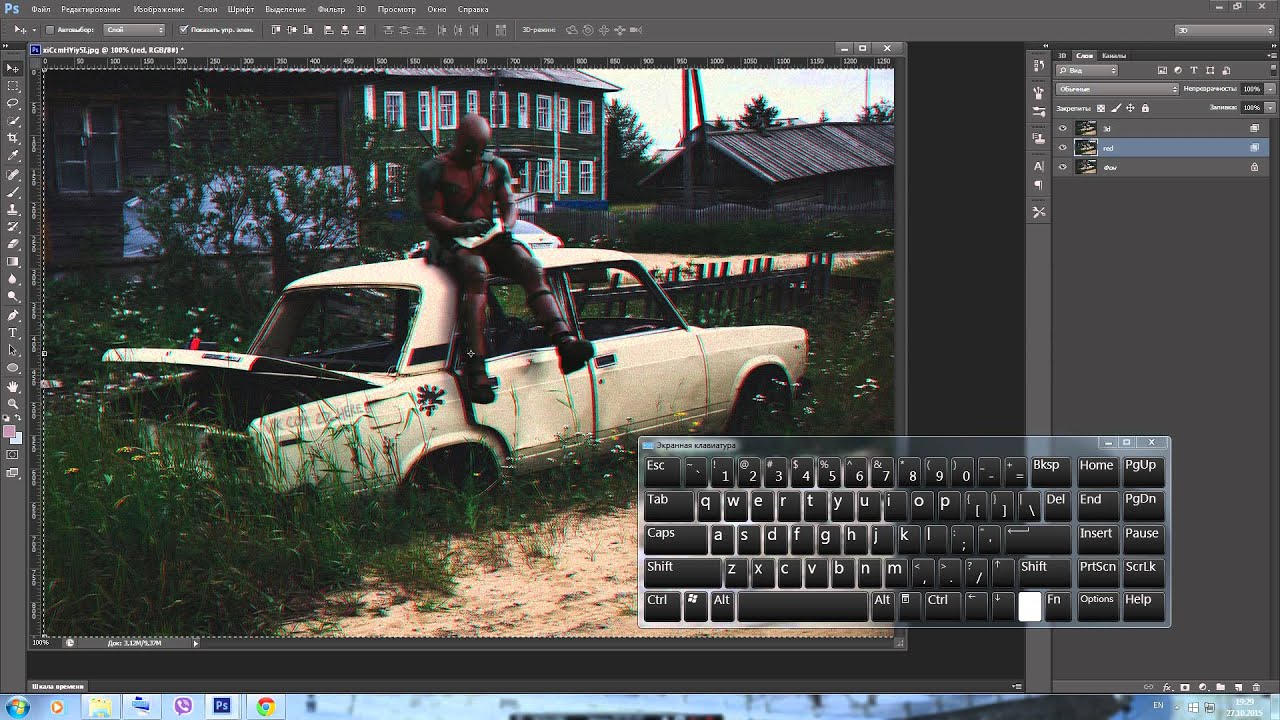Open the Auto-Select Слой dropdown
Screen dimensions: 1280x720
pyautogui.click(x=134, y=30)
